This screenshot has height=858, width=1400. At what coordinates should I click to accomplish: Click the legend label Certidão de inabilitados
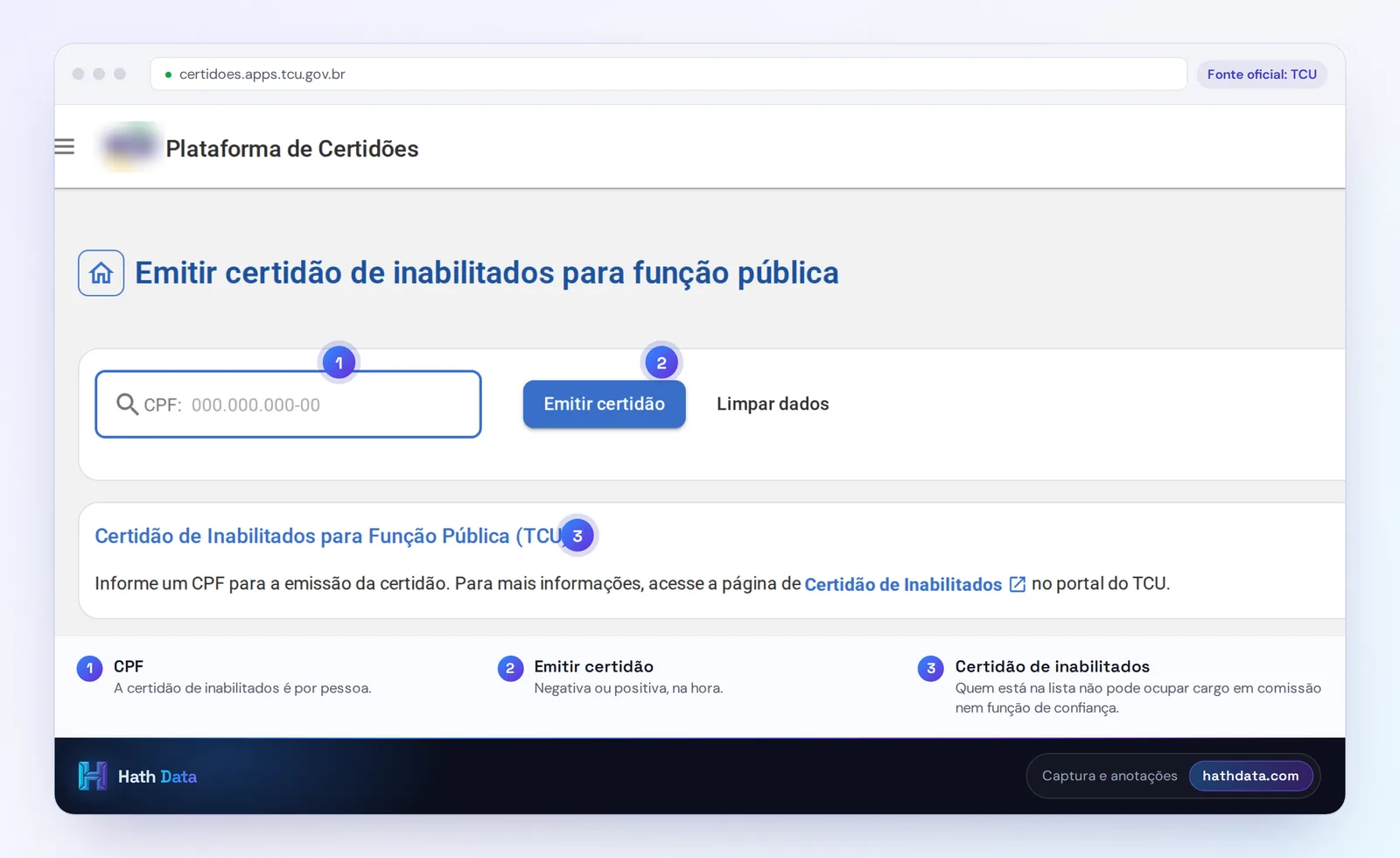(x=1053, y=666)
